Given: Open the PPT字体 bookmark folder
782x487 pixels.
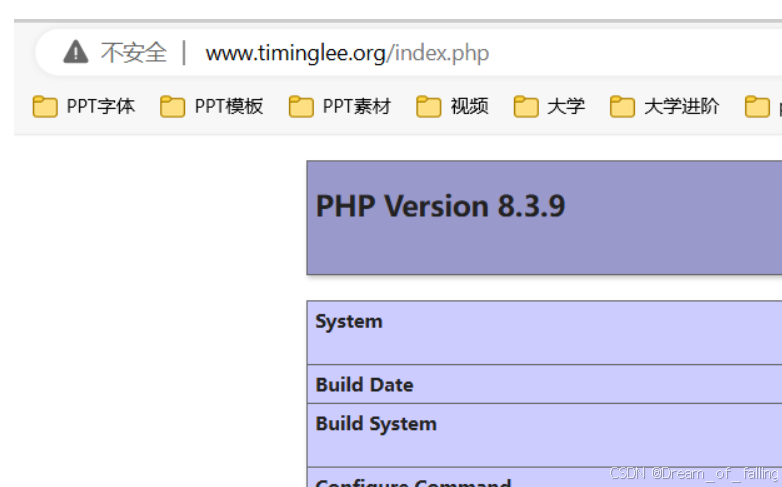Looking at the screenshot, I should [x=84, y=106].
